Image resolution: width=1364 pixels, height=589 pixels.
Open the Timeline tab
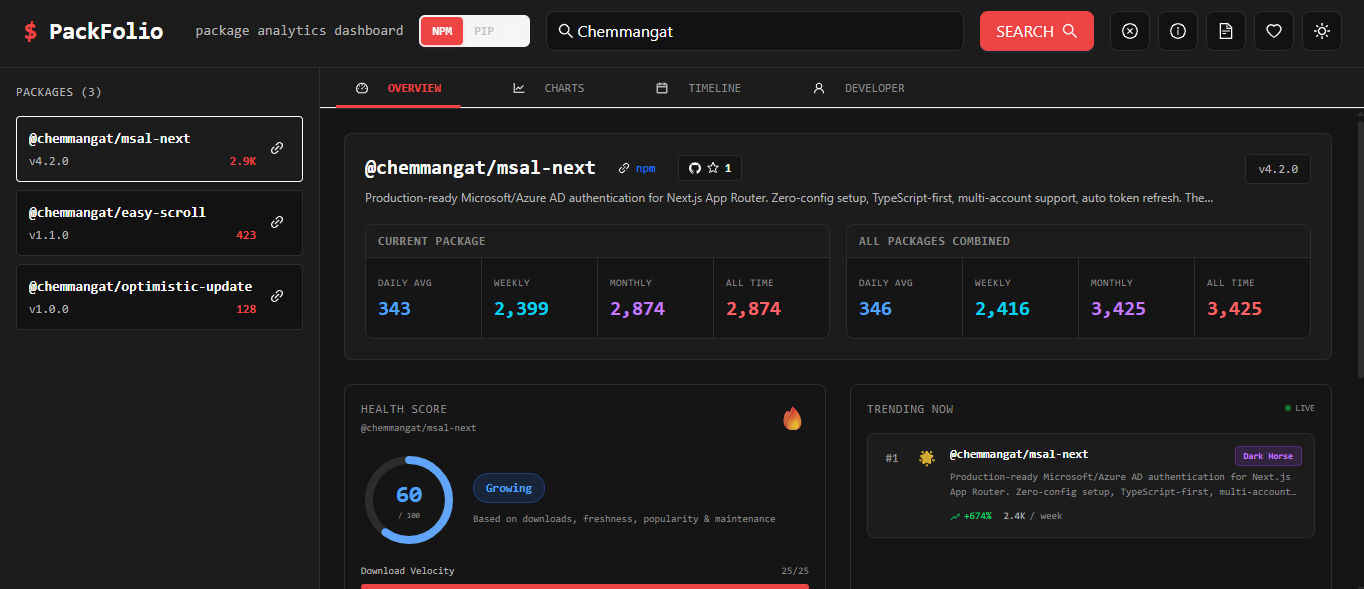pyautogui.click(x=714, y=88)
